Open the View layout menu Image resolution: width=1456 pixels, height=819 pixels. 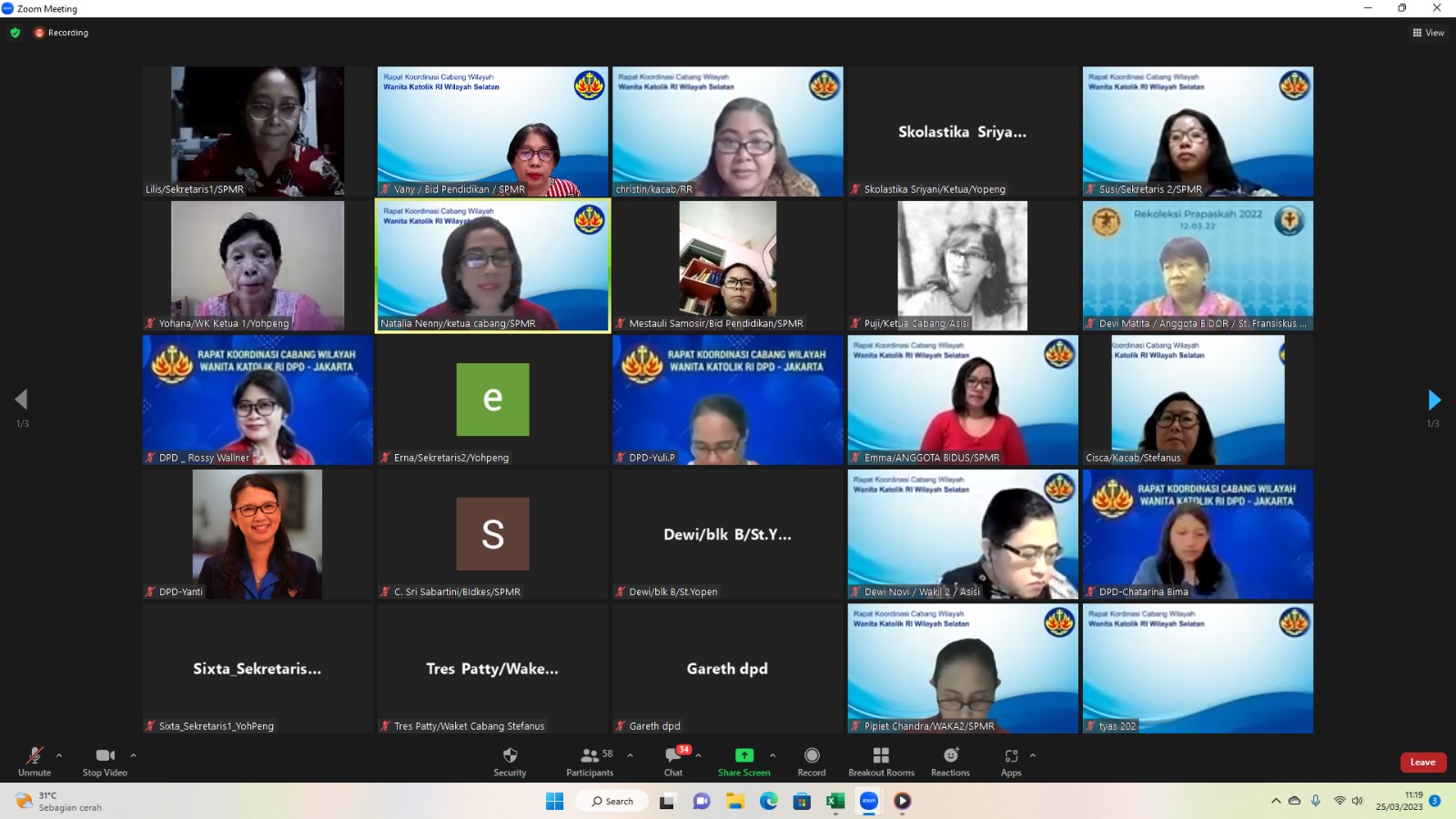click(x=1428, y=33)
